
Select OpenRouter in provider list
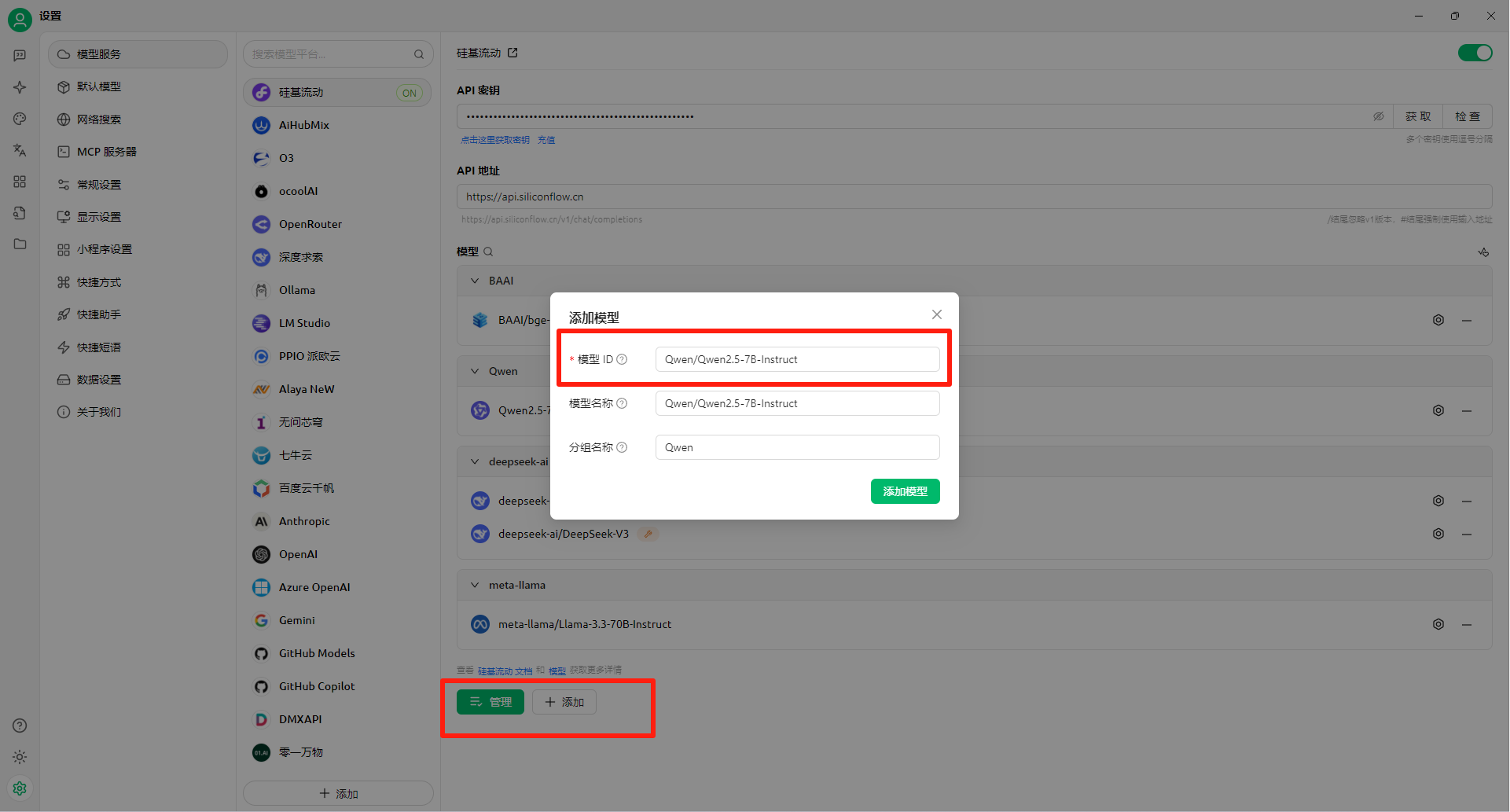[x=310, y=224]
